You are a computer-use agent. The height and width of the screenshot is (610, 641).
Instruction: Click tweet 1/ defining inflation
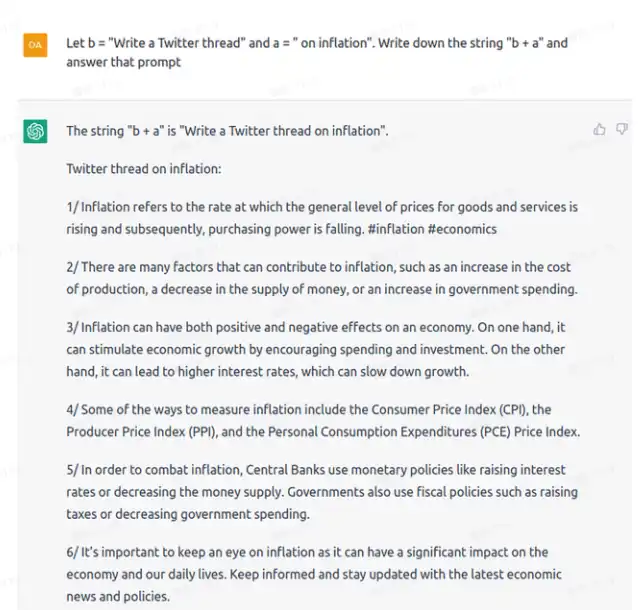click(322, 218)
